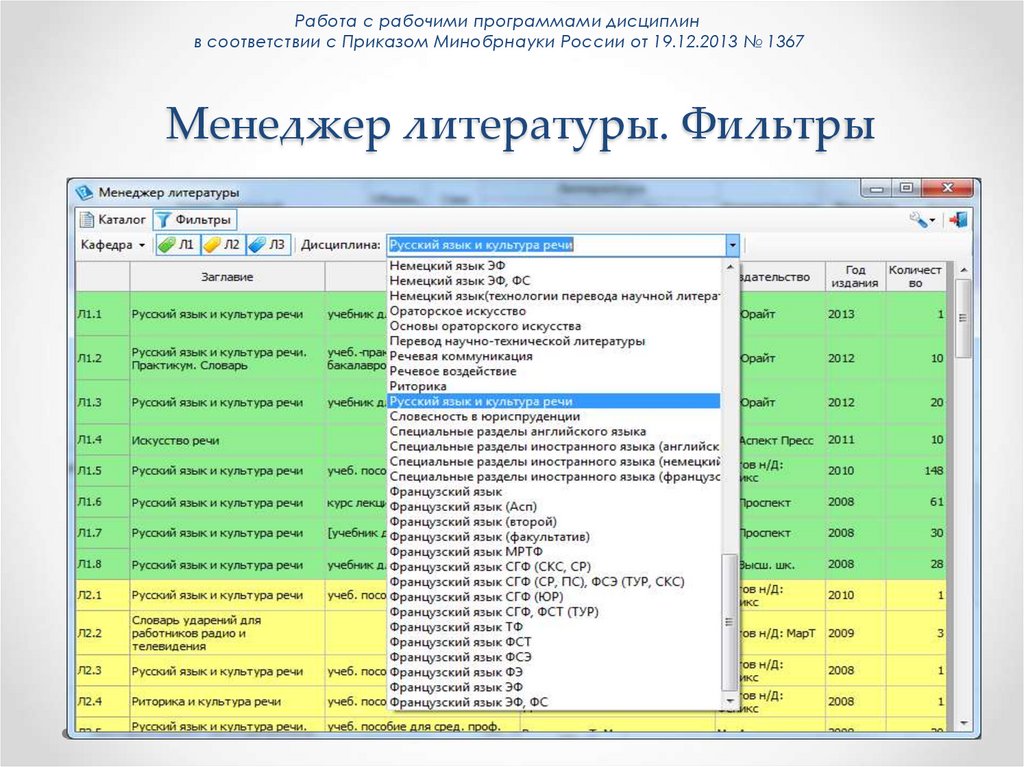Select Риторика in the discipline list

[418, 385]
